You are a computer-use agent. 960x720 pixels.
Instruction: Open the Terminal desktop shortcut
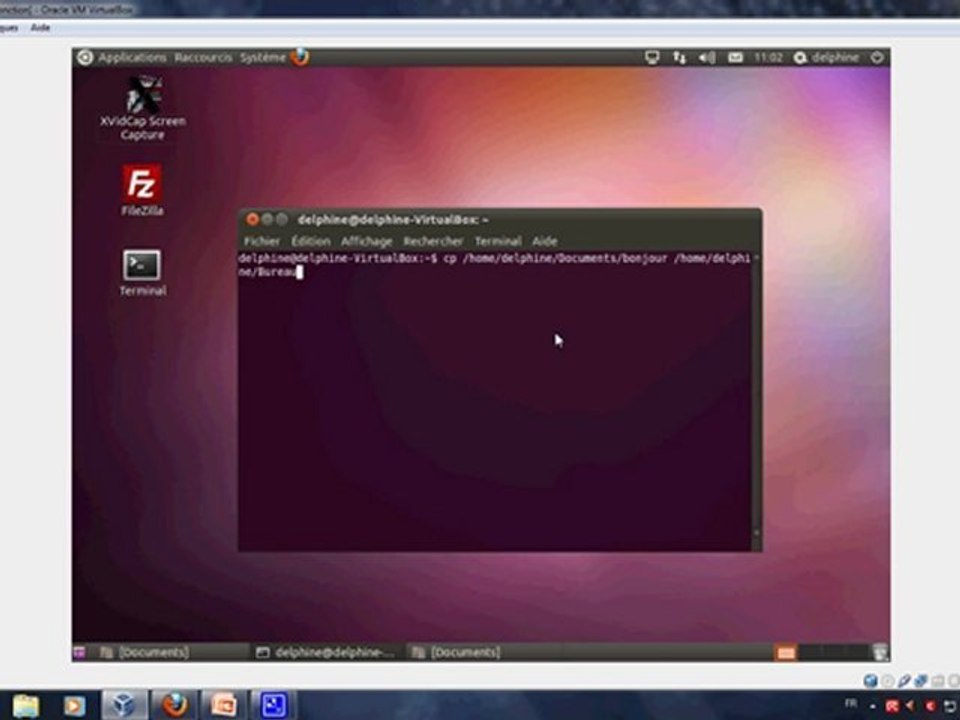142,273
